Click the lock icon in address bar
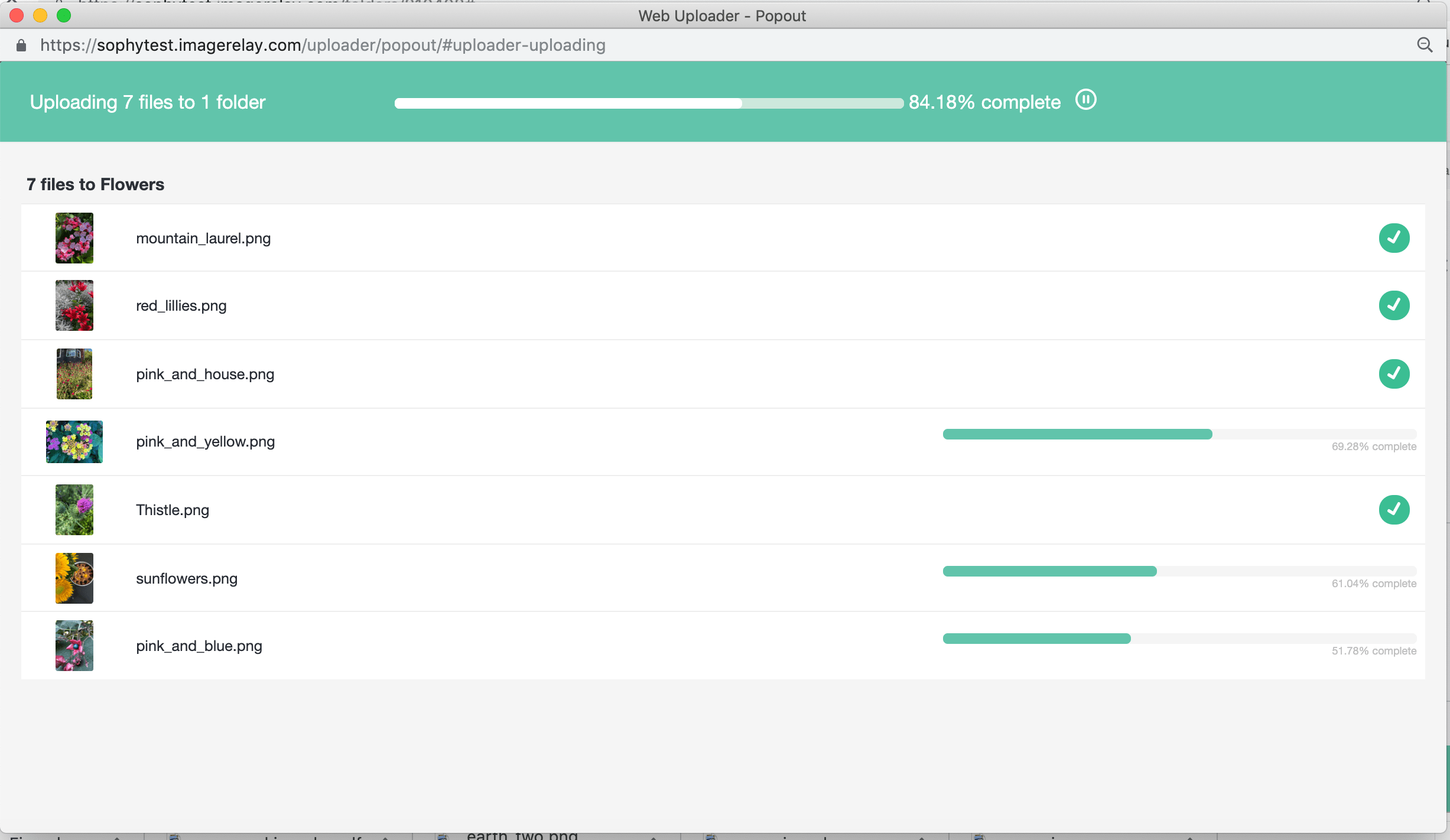Screen dimensions: 1450x840 (x=21, y=45)
